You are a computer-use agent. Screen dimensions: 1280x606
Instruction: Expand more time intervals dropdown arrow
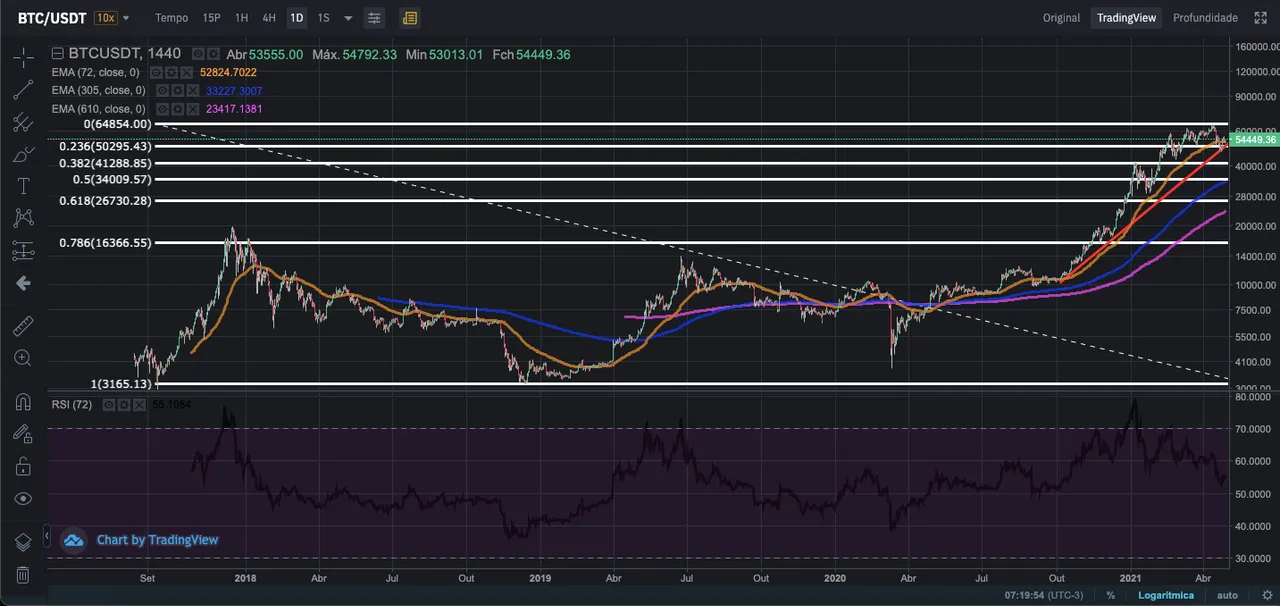point(348,18)
